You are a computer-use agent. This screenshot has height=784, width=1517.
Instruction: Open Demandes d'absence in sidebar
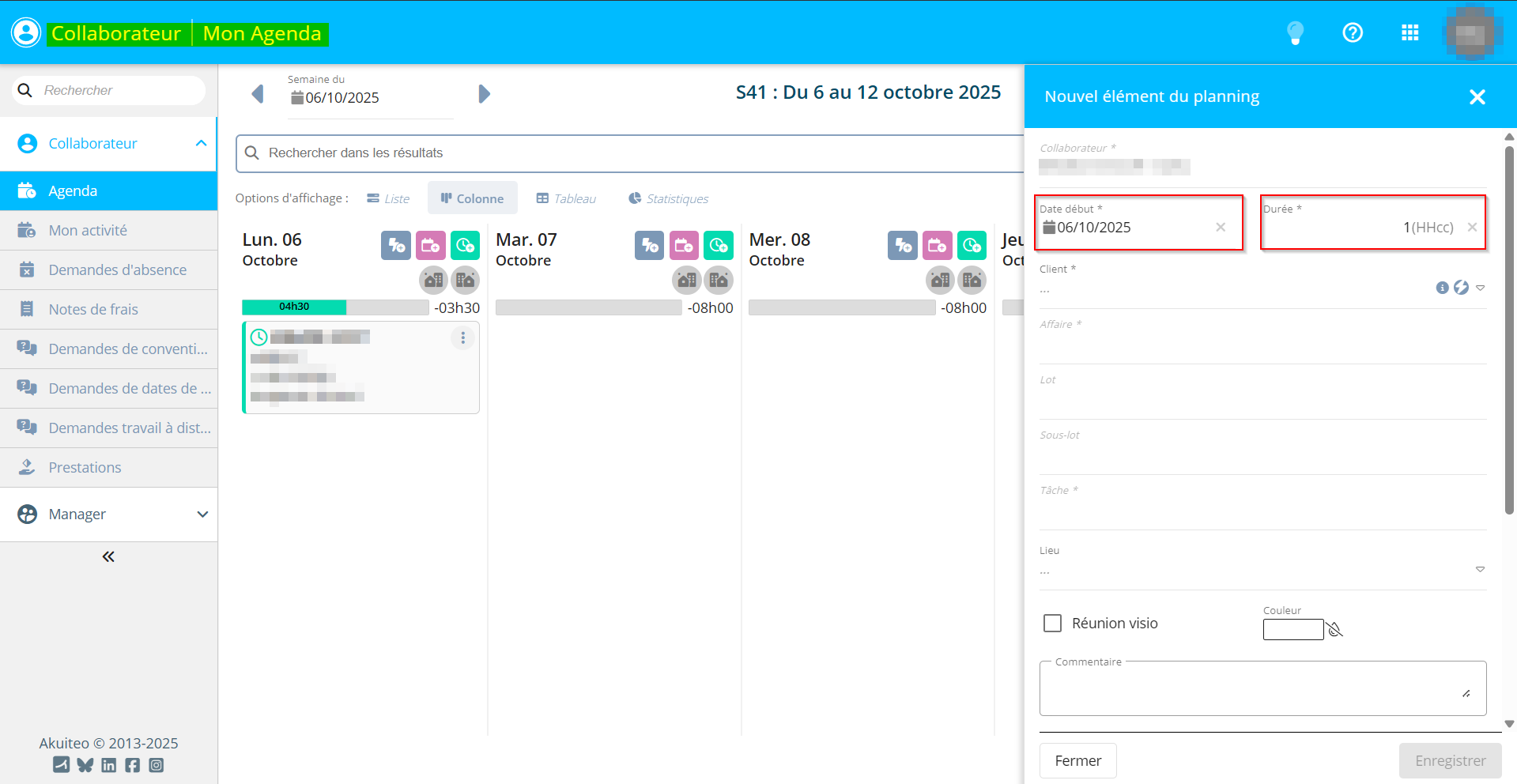(117, 270)
